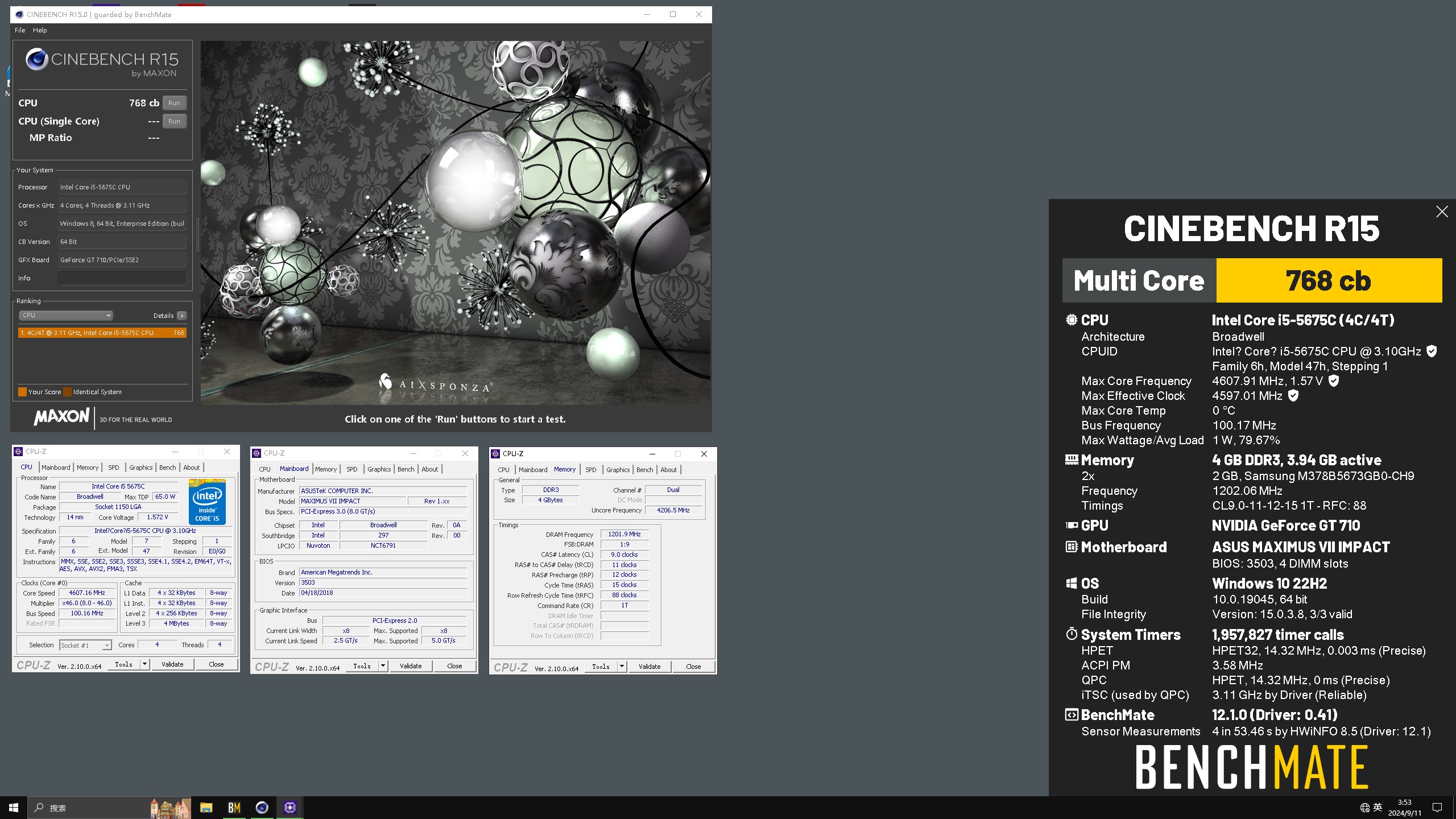Open Bench tab in first CPU-Z window
Image resolution: width=1456 pixels, height=819 pixels.
pyautogui.click(x=167, y=468)
